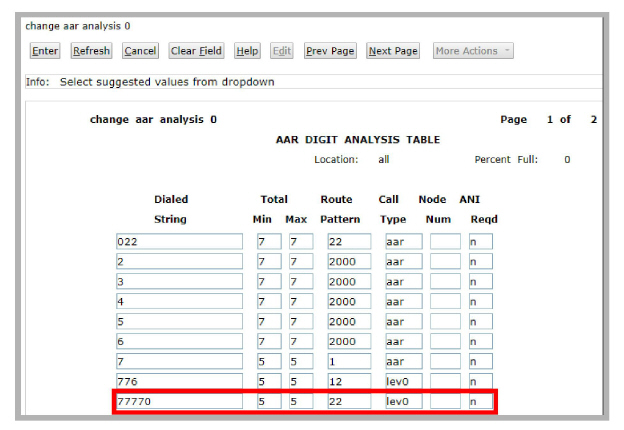Select the Dialed String field containing 77770

pos(179,401)
